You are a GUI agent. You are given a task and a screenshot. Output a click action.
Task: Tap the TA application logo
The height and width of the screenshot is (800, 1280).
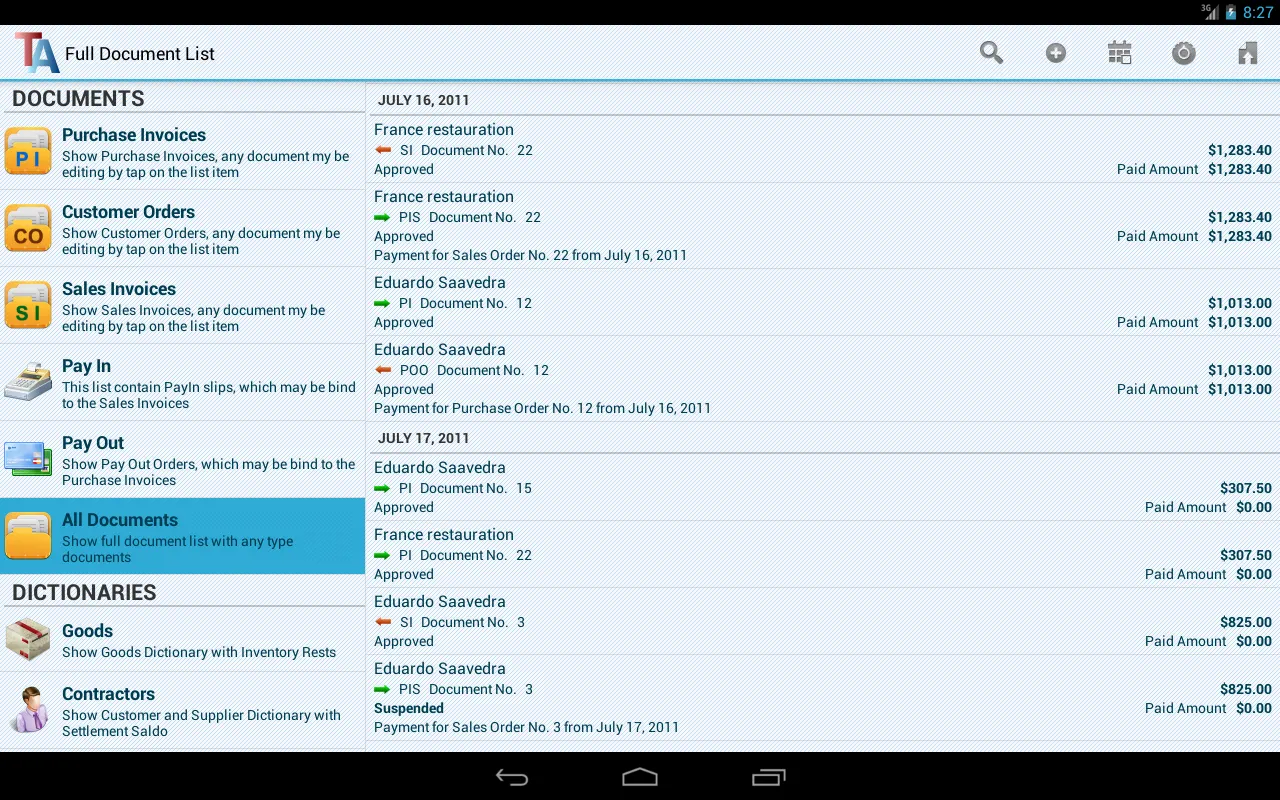point(36,52)
